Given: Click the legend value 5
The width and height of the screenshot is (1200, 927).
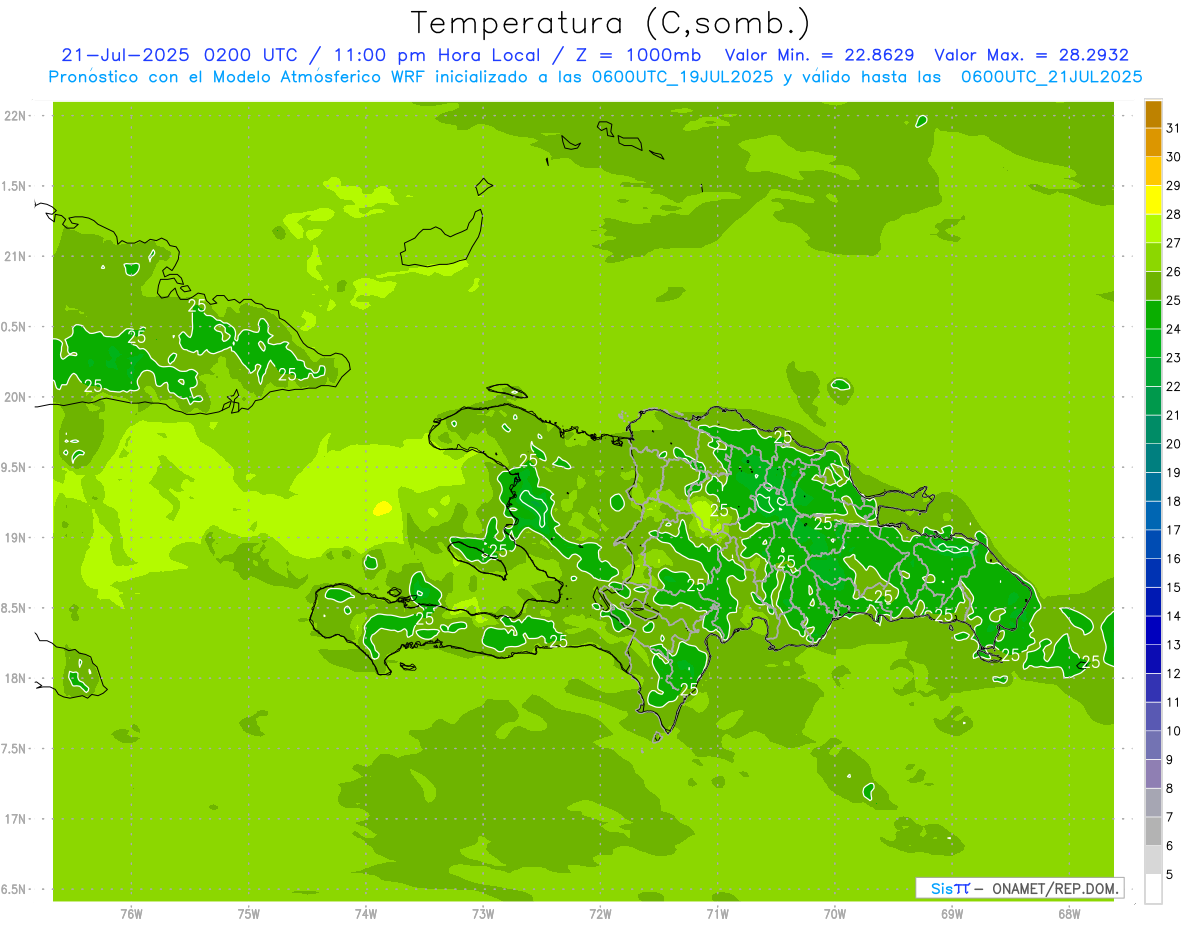Looking at the screenshot, I should (x=1170, y=875).
